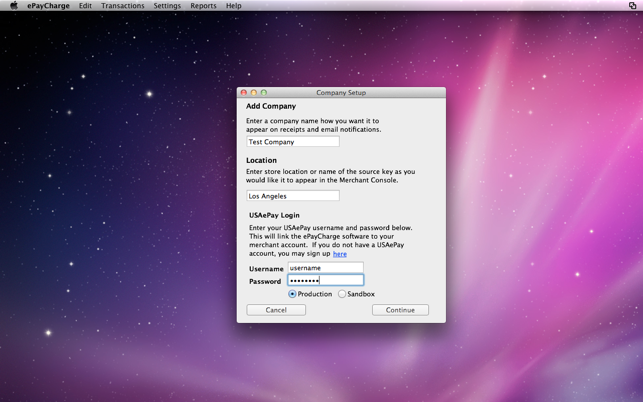Minimize the Company Setup window

253,92
